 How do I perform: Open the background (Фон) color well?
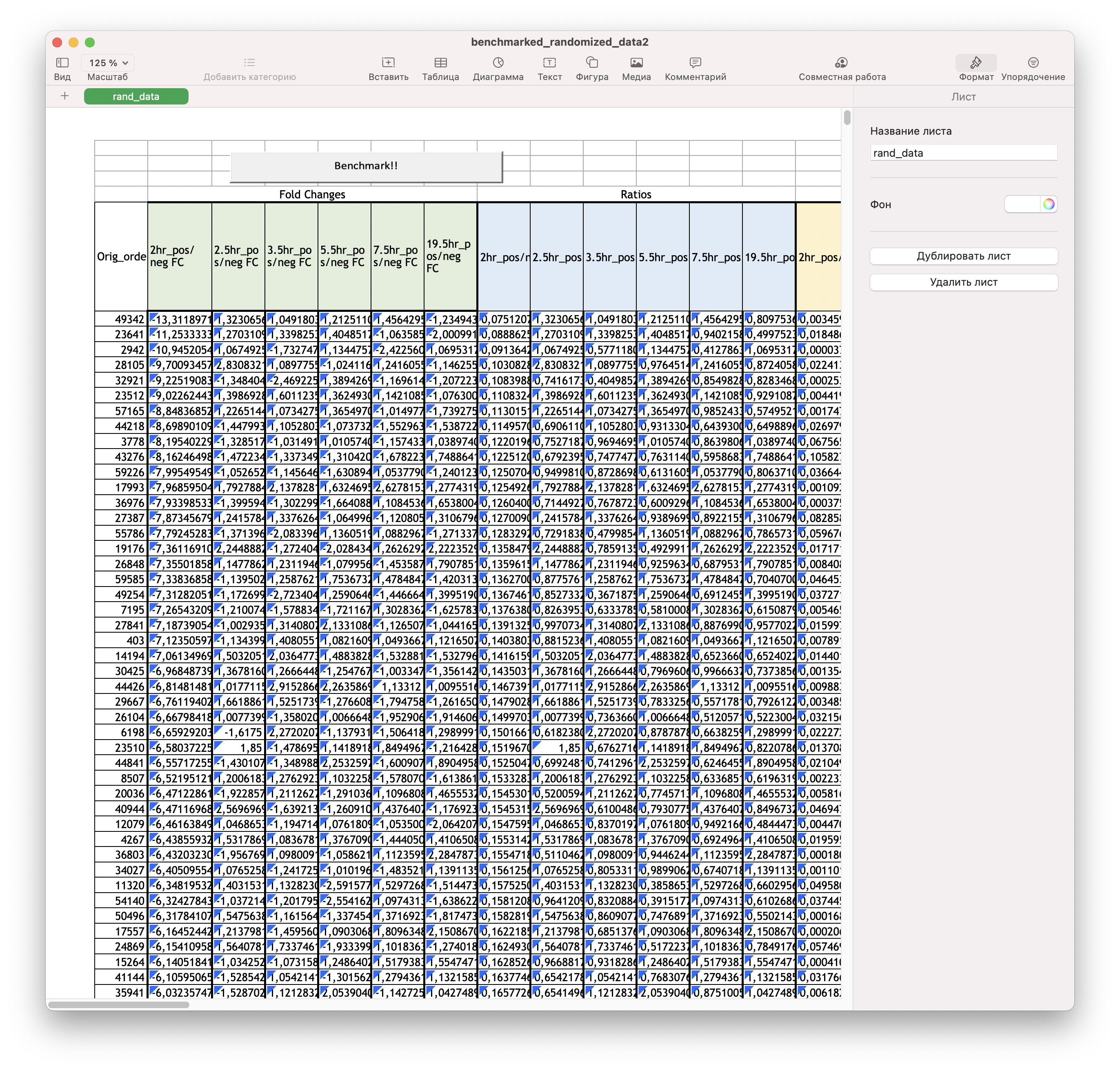point(1022,204)
